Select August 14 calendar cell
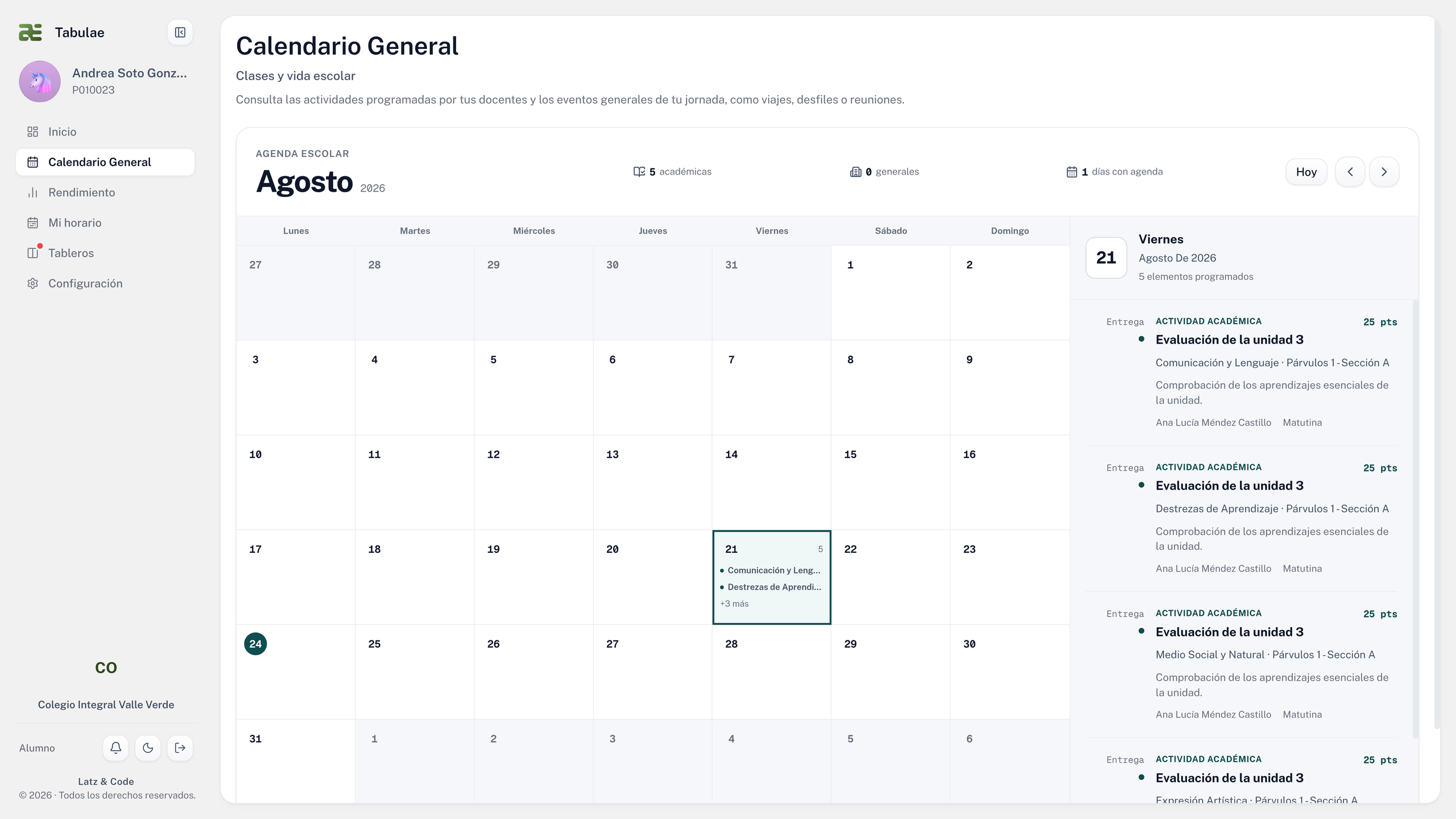The height and width of the screenshot is (819, 1456). pos(772,482)
